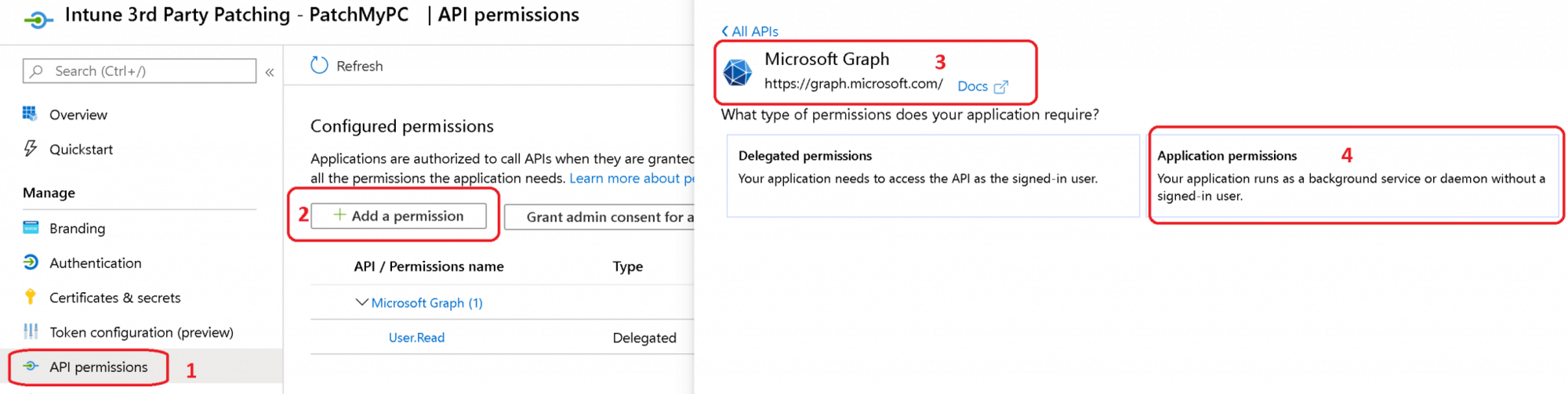Click the Microsoft Graph logo icon

(x=737, y=72)
